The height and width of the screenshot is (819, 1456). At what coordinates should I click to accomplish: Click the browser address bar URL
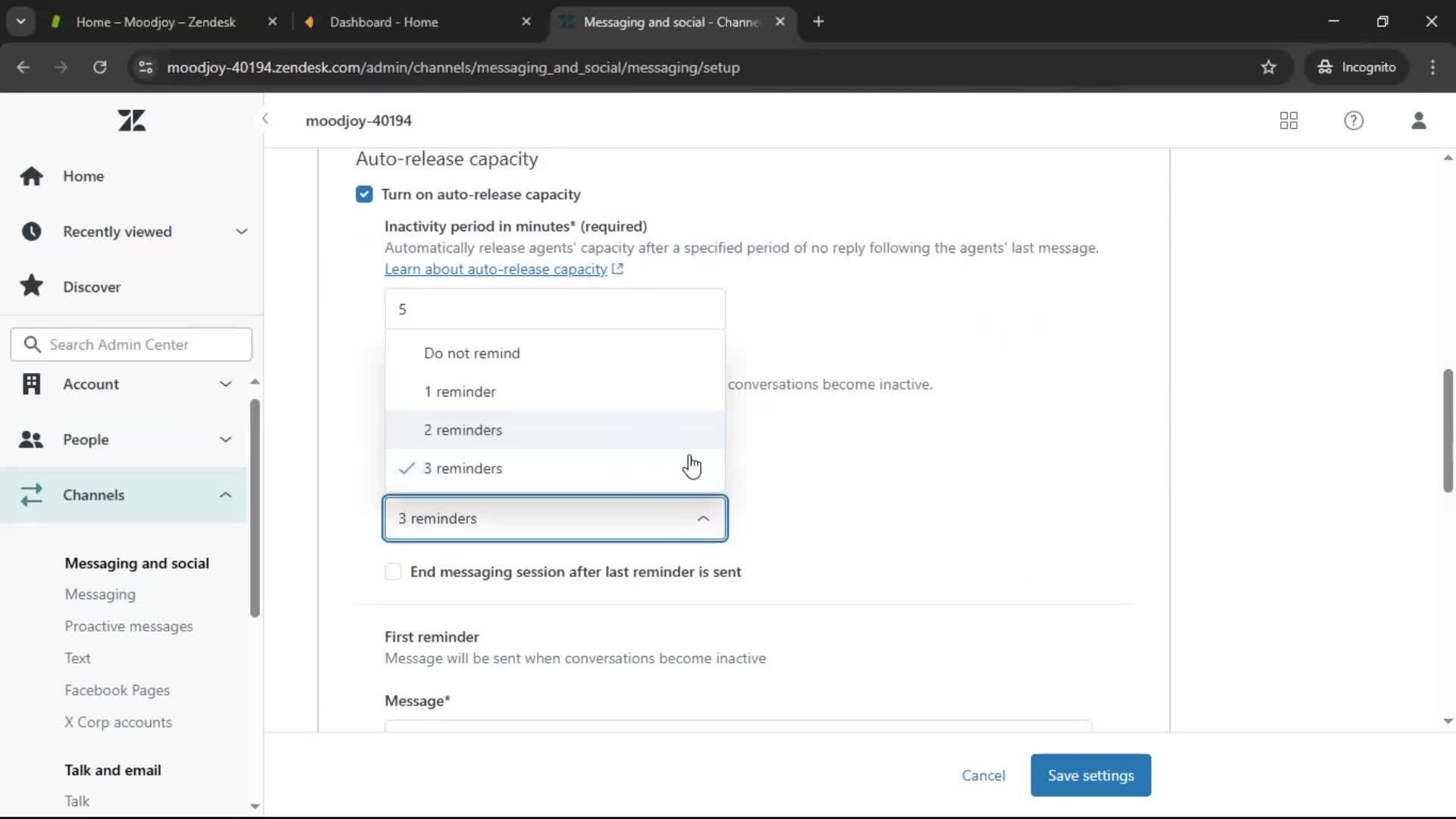point(453,67)
